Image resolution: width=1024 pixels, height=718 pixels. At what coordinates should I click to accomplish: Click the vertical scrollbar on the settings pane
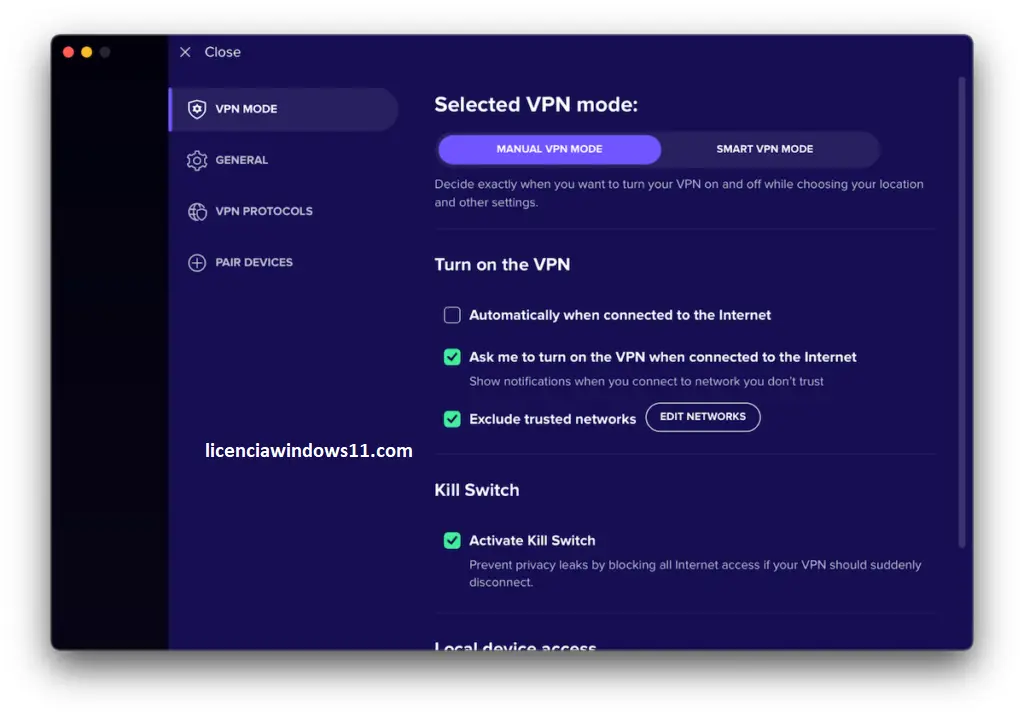[961, 312]
